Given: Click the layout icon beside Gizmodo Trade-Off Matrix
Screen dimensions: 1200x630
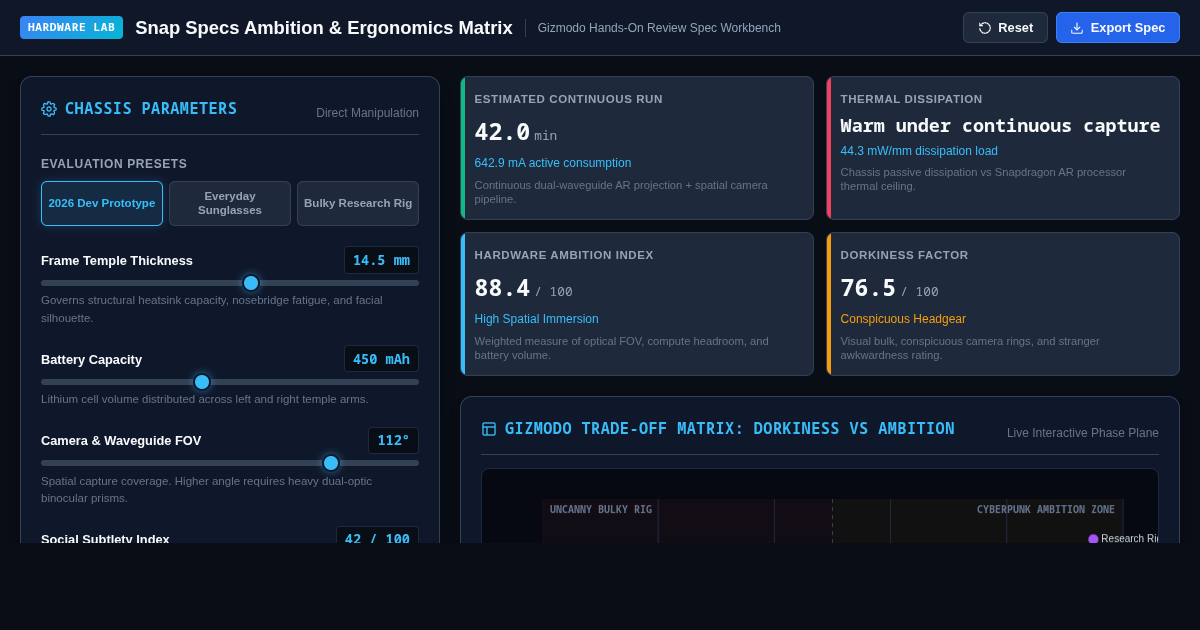Looking at the screenshot, I should tap(489, 429).
